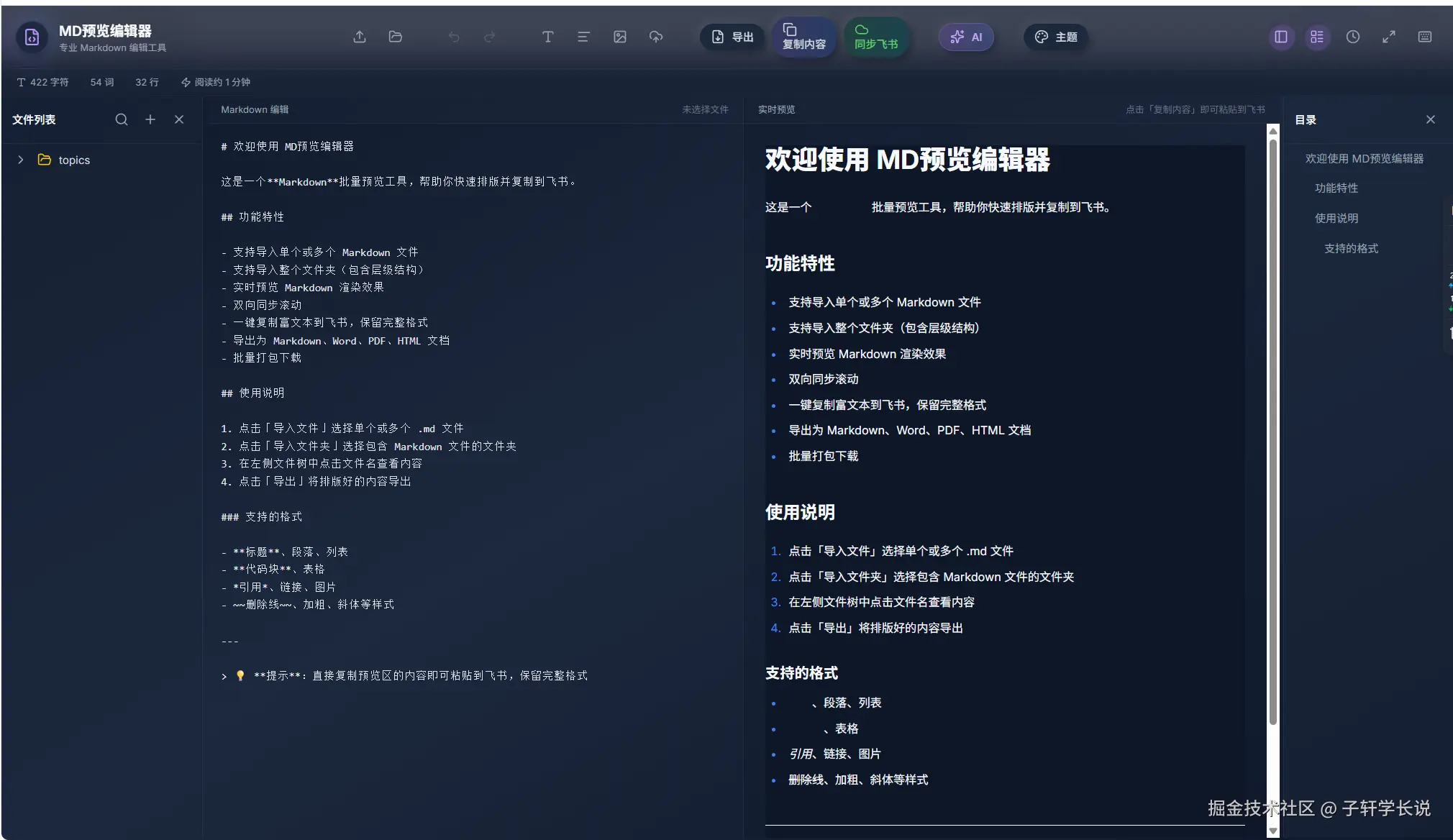Click the import file upload icon

360,37
